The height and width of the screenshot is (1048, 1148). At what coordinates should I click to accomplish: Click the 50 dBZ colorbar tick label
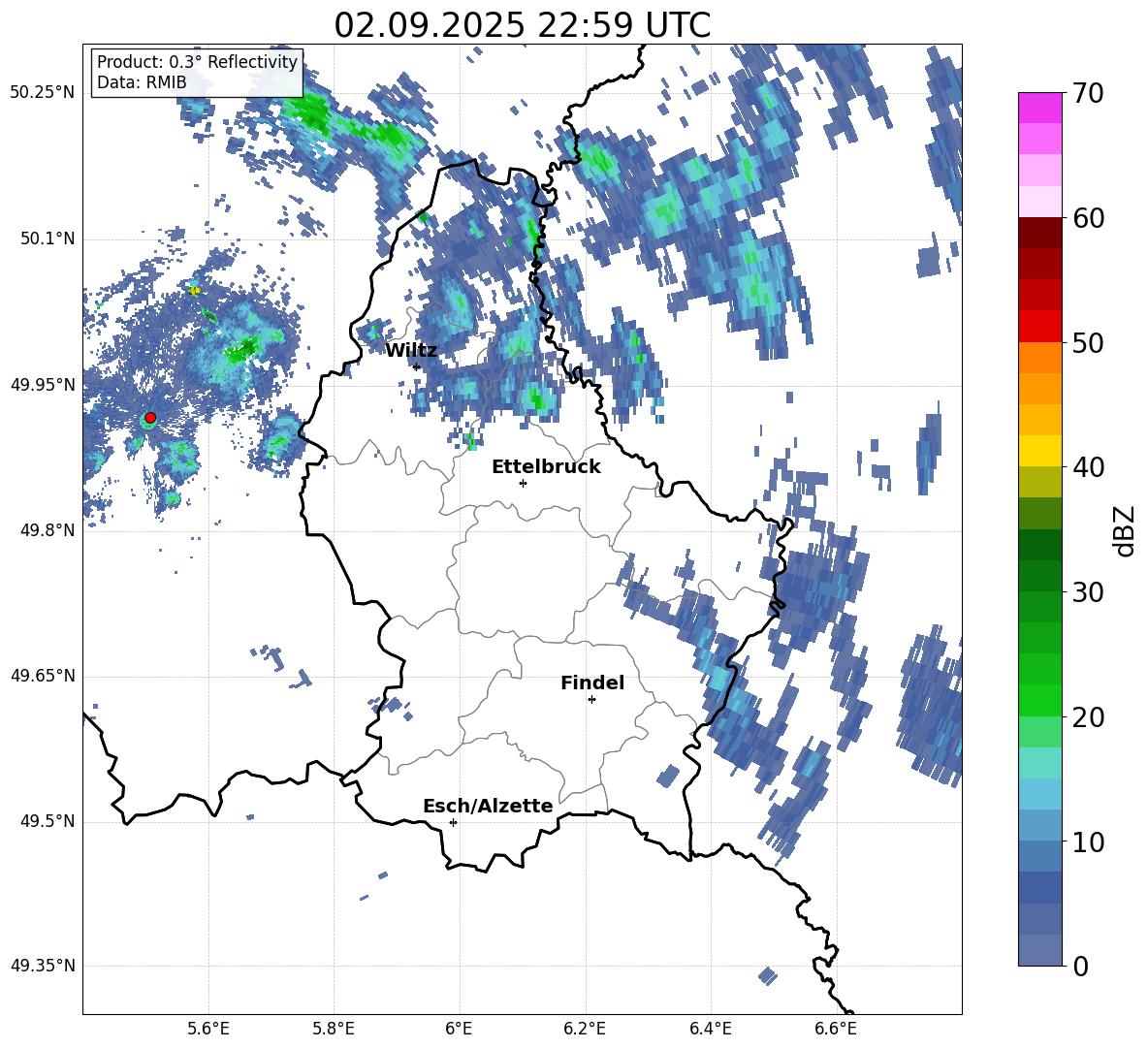pos(1088,342)
